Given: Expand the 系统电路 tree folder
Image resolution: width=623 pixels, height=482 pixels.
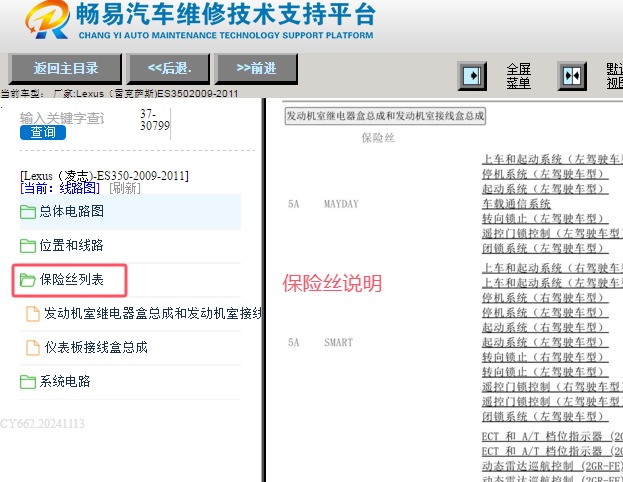Looking at the screenshot, I should [x=65, y=381].
